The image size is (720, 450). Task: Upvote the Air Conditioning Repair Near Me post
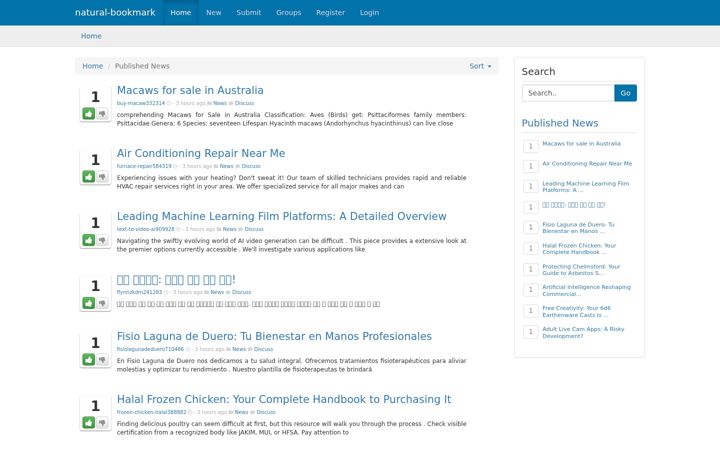[x=89, y=176]
